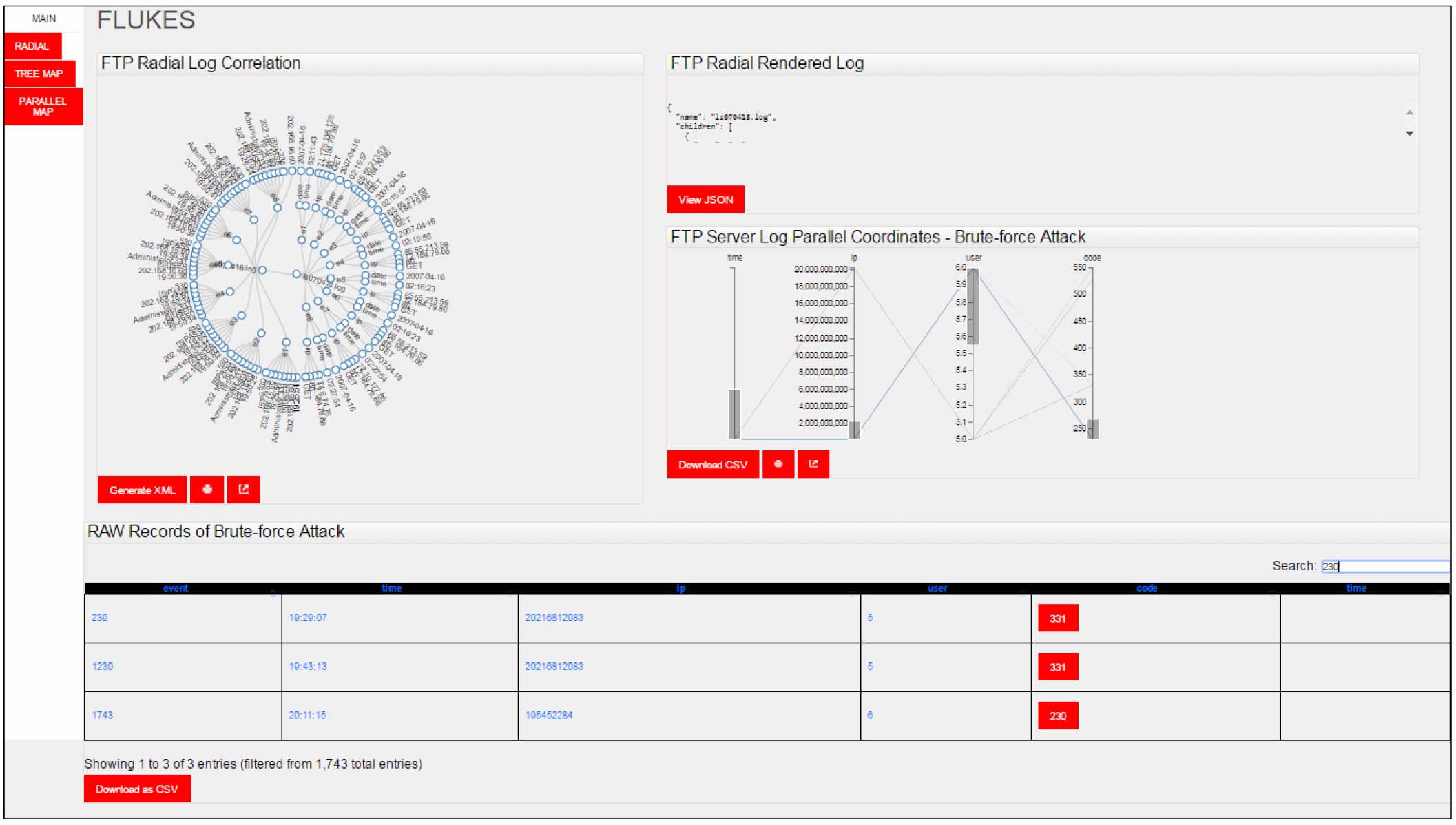Viewport: 1456px width, 825px height.
Task: Sort table by event column
Action: click(175, 588)
